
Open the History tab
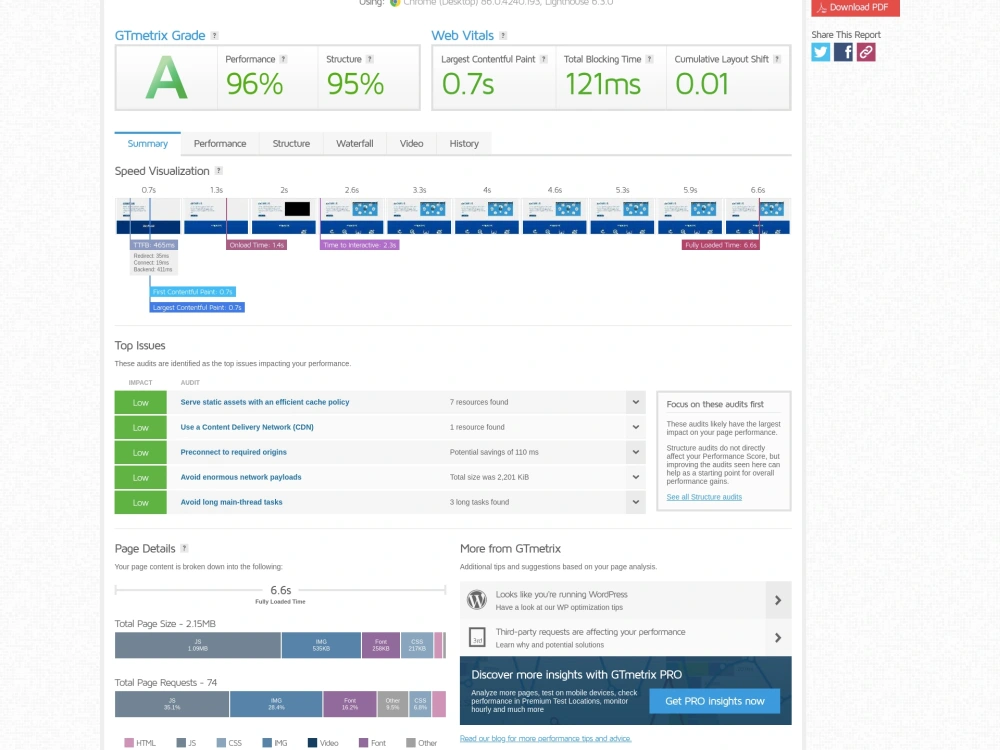point(464,143)
